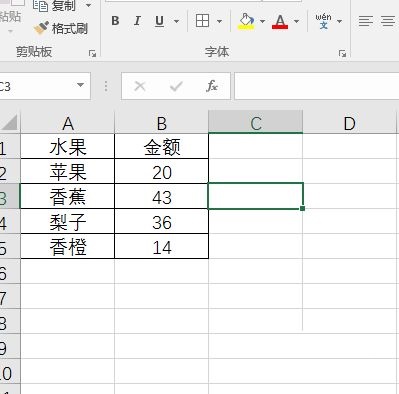Select column C header
399x394 pixels.
click(256, 122)
